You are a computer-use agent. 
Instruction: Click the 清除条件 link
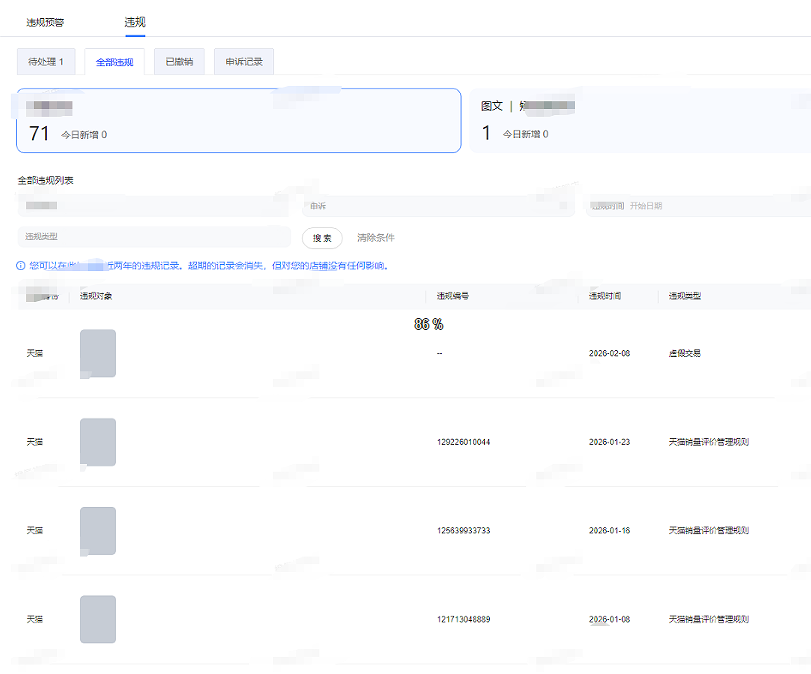[x=376, y=238]
